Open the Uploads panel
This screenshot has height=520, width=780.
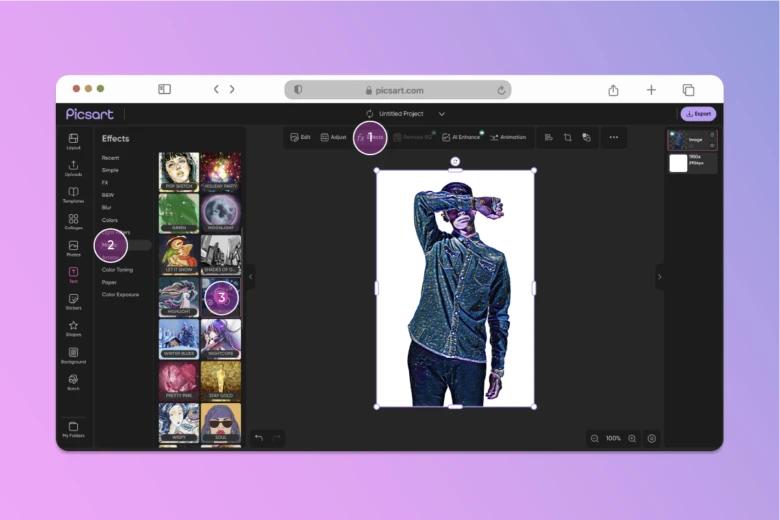click(x=73, y=168)
